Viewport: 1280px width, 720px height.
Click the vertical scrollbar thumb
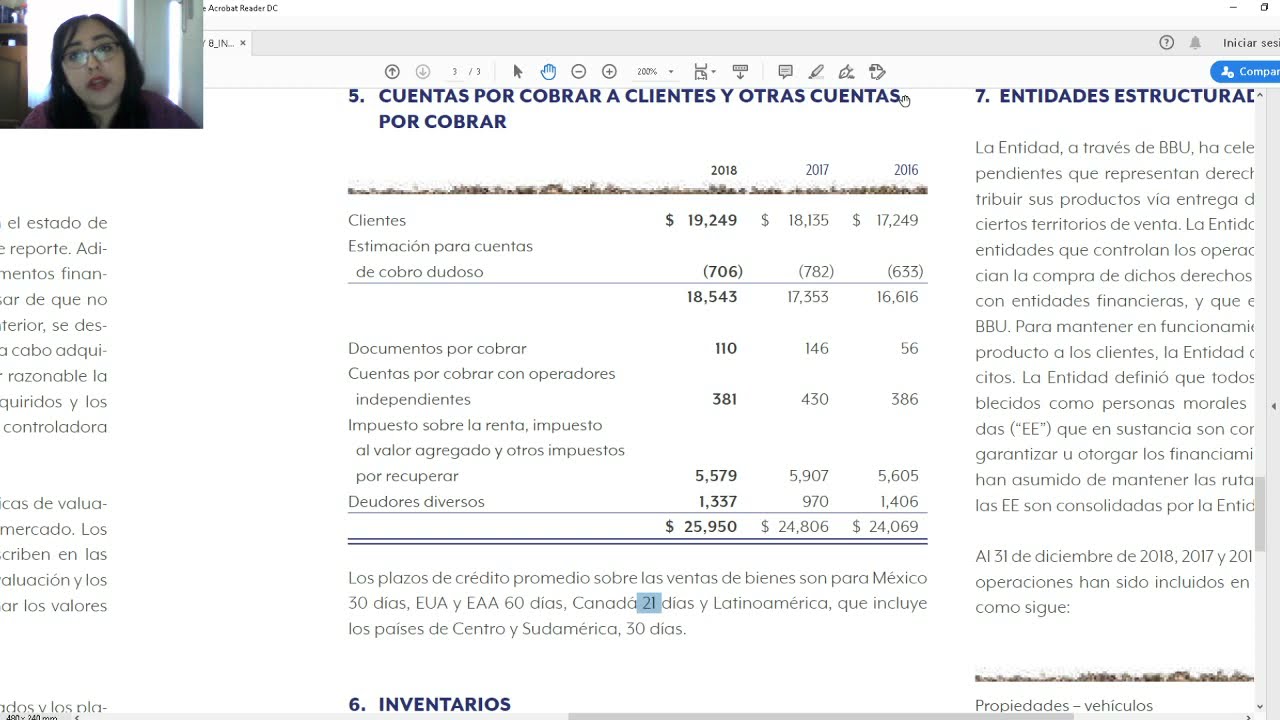tap(1260, 514)
